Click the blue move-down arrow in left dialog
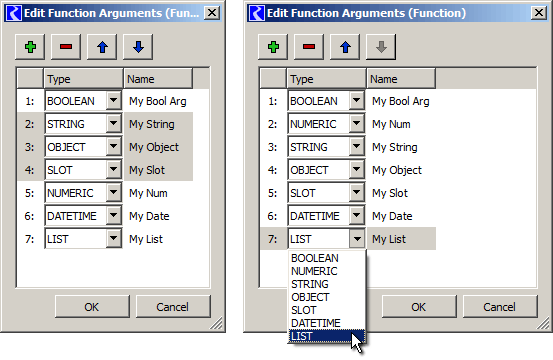The image size is (553, 360). [138, 47]
